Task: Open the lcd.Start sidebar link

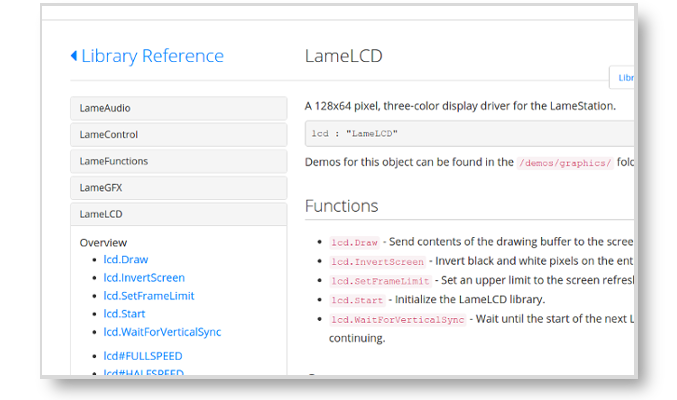Action: (x=124, y=314)
